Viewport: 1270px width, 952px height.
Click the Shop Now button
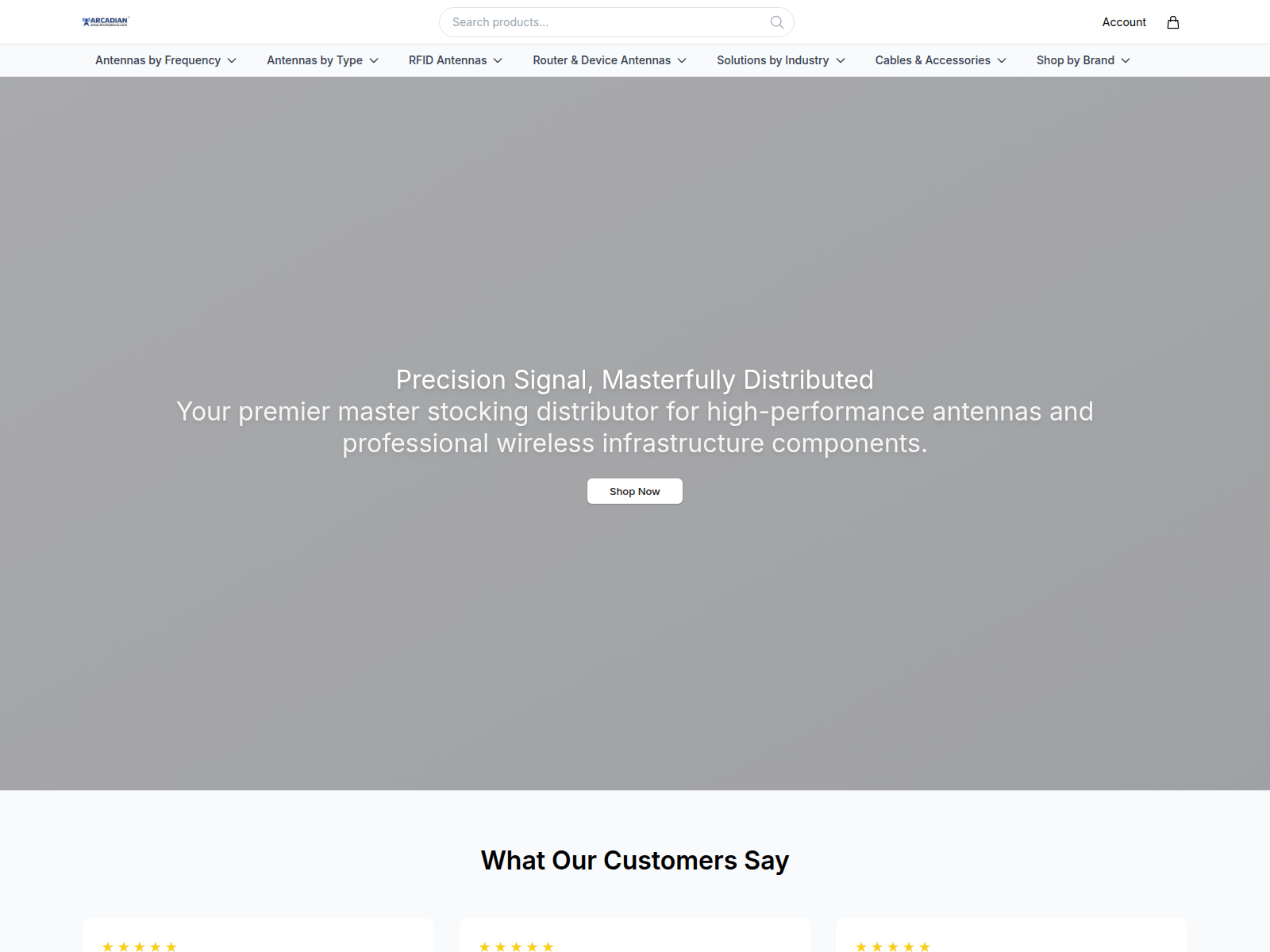(x=635, y=491)
